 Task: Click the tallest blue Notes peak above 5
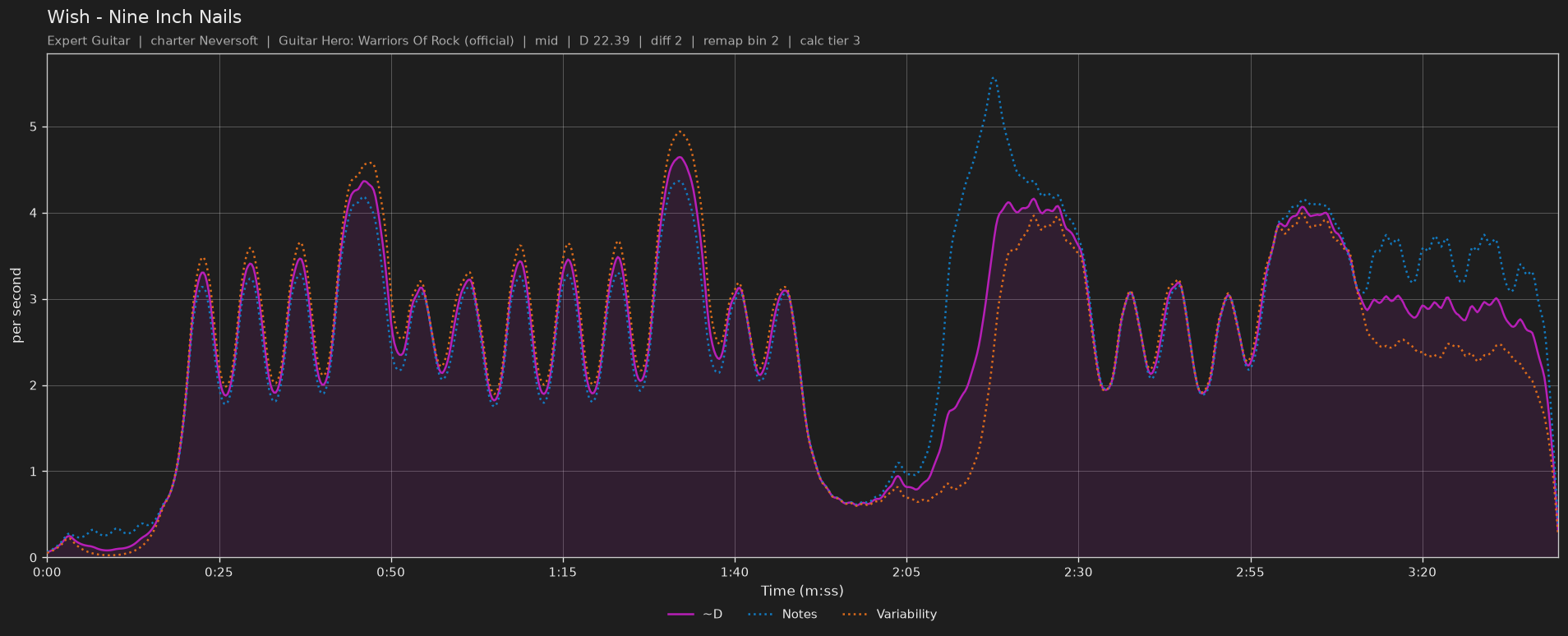[993, 78]
